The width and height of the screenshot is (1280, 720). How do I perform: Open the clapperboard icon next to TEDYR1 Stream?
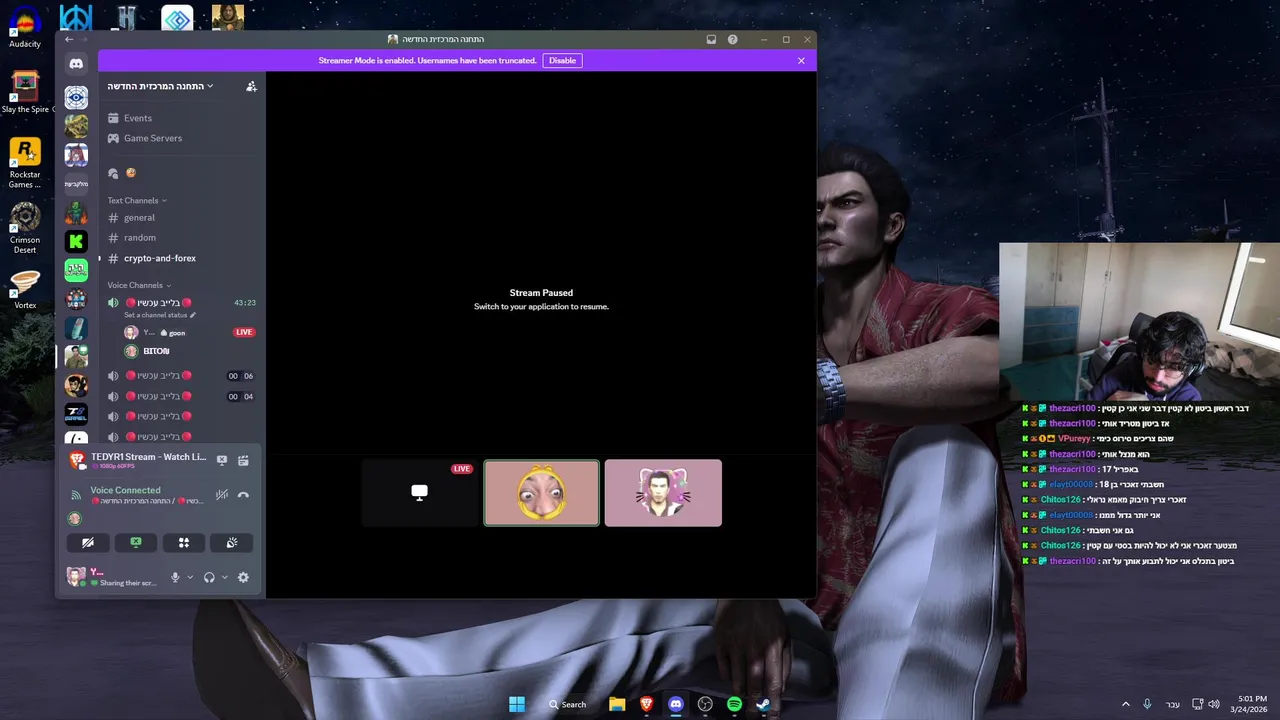(x=243, y=460)
